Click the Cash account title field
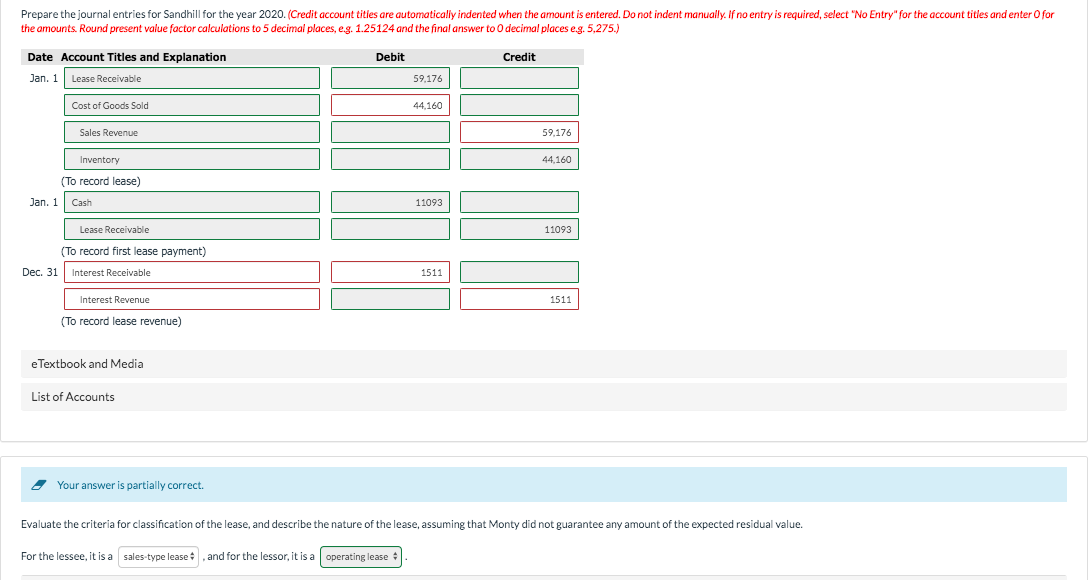 192,202
